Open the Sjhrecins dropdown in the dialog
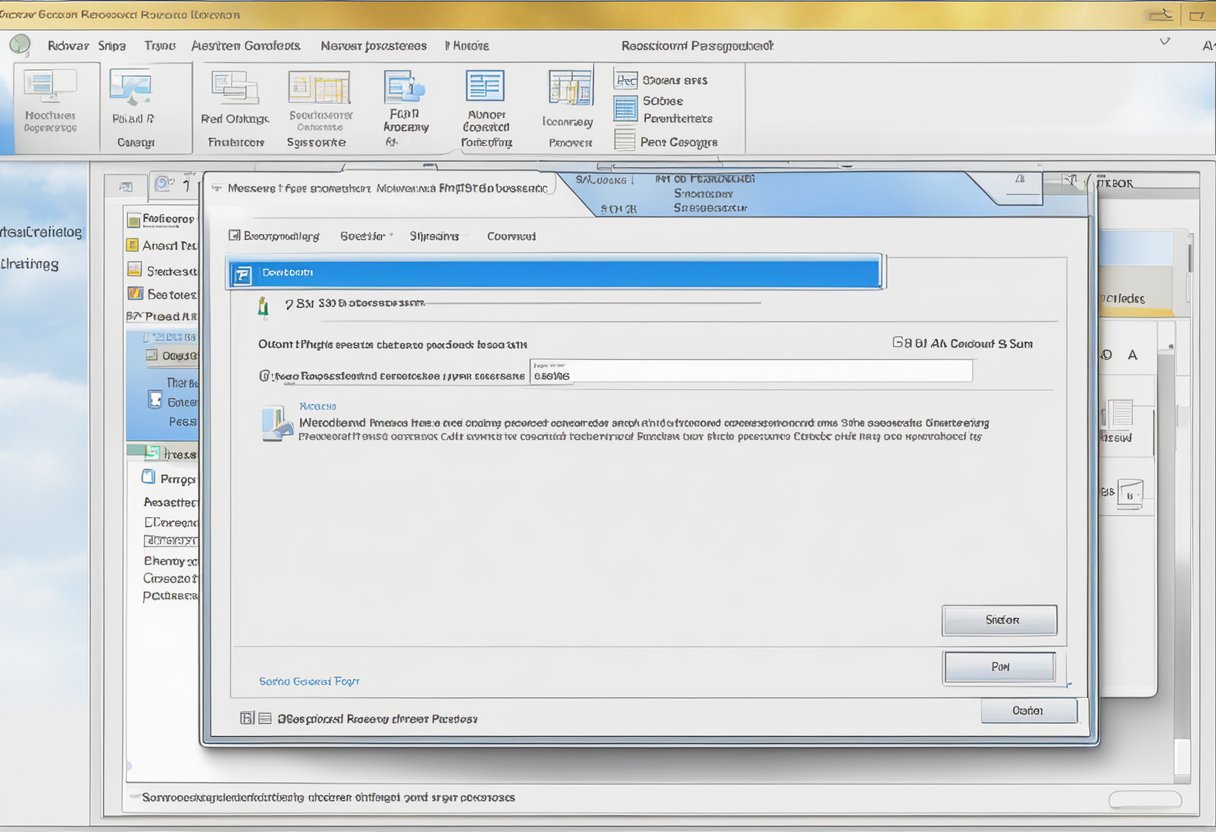This screenshot has height=832, width=1216. [x=436, y=236]
